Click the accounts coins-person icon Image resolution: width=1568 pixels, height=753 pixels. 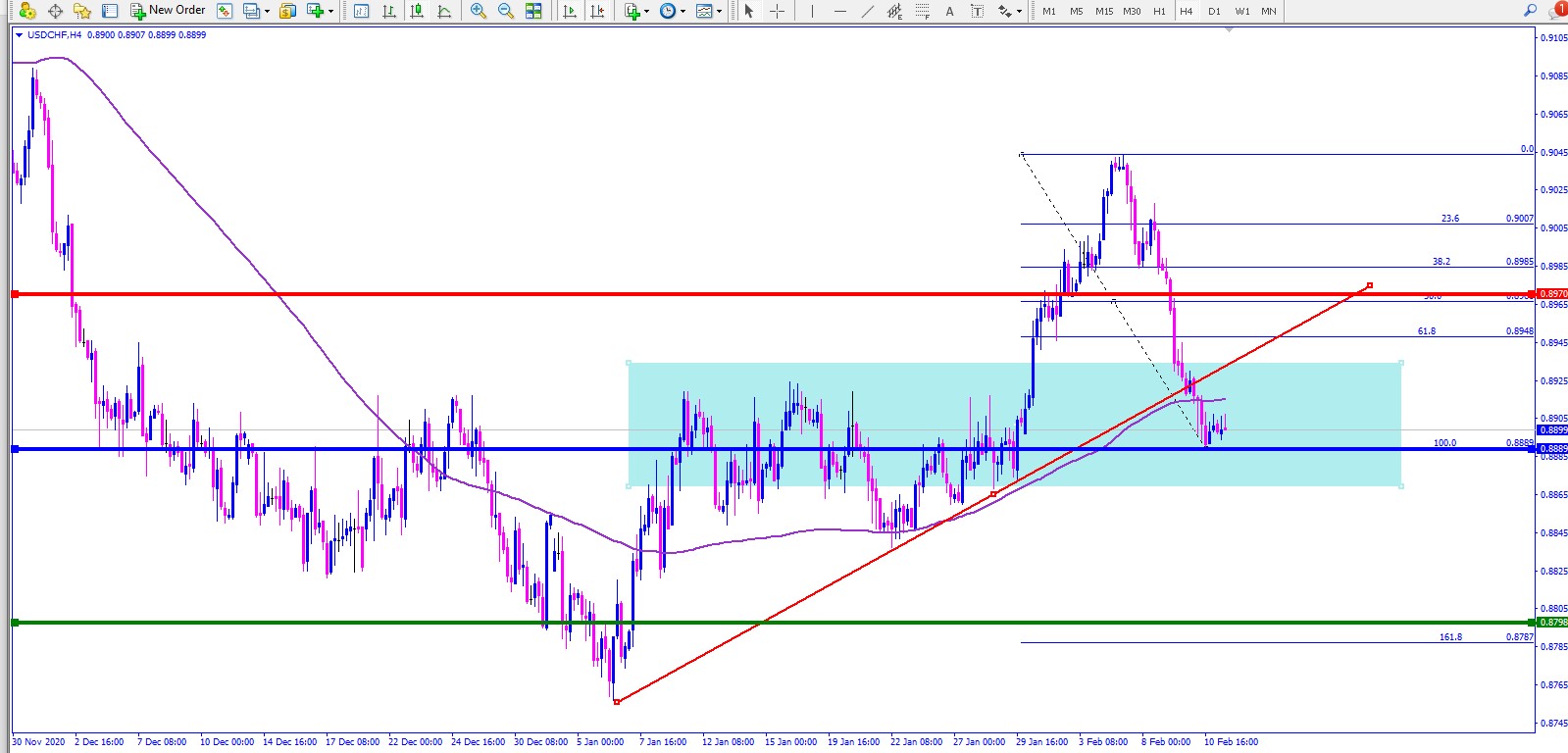pos(27,11)
